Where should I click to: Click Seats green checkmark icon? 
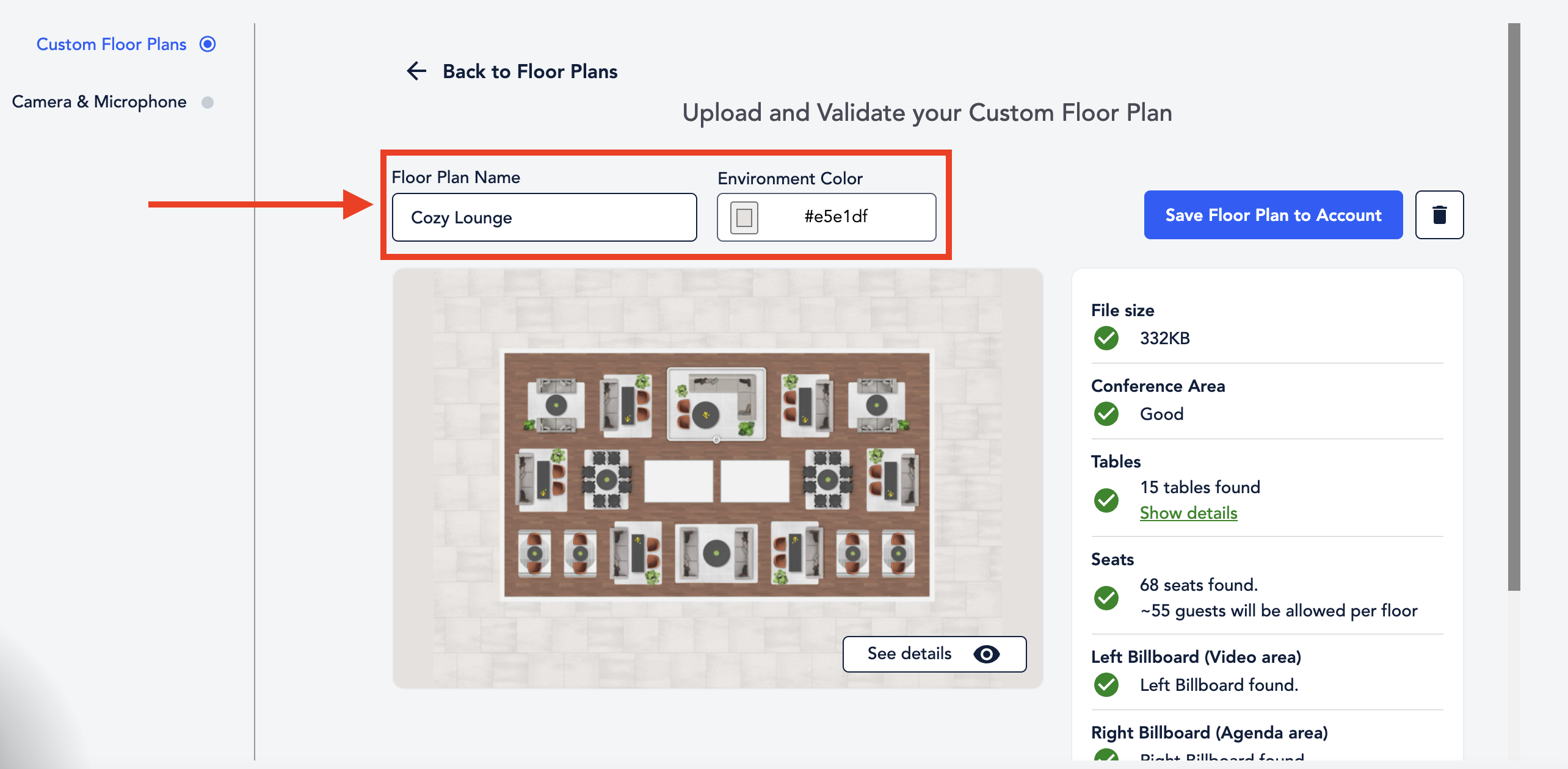click(x=1106, y=598)
